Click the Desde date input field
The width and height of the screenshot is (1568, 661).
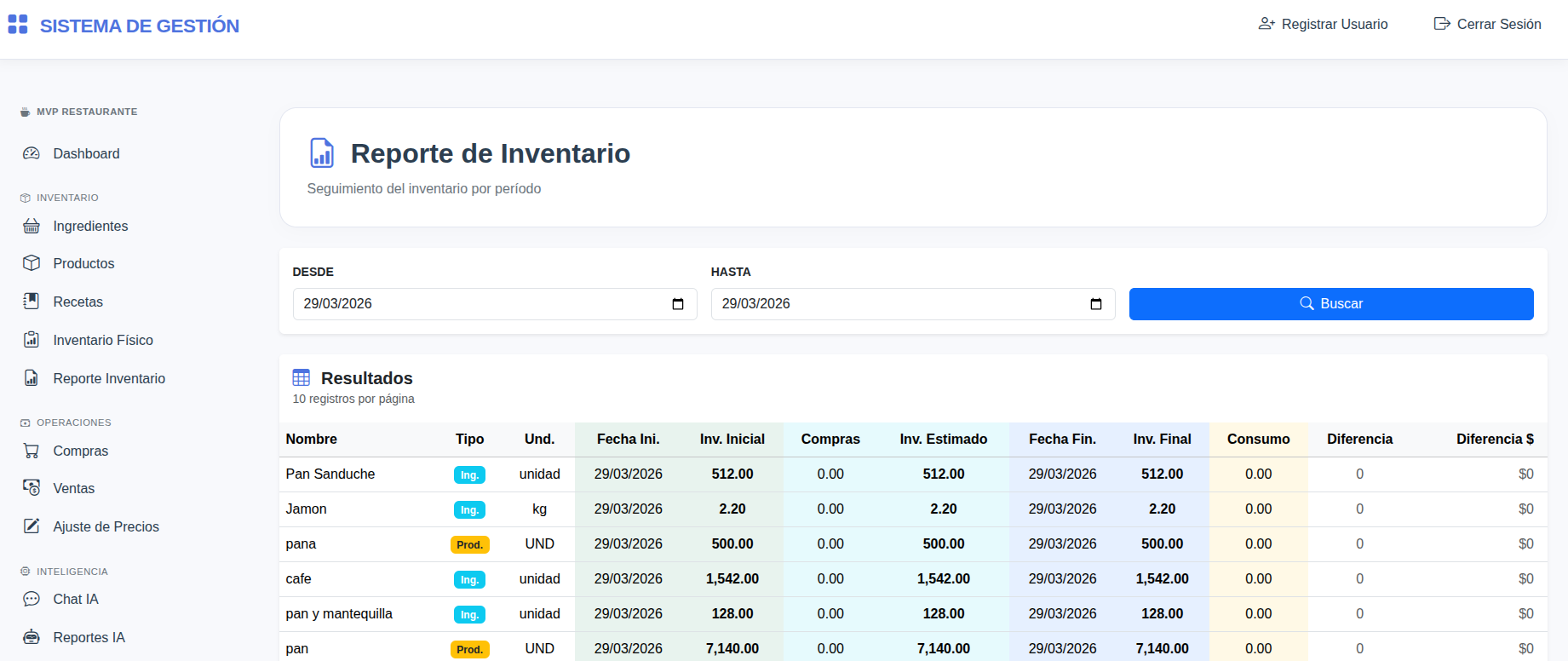[495, 304]
